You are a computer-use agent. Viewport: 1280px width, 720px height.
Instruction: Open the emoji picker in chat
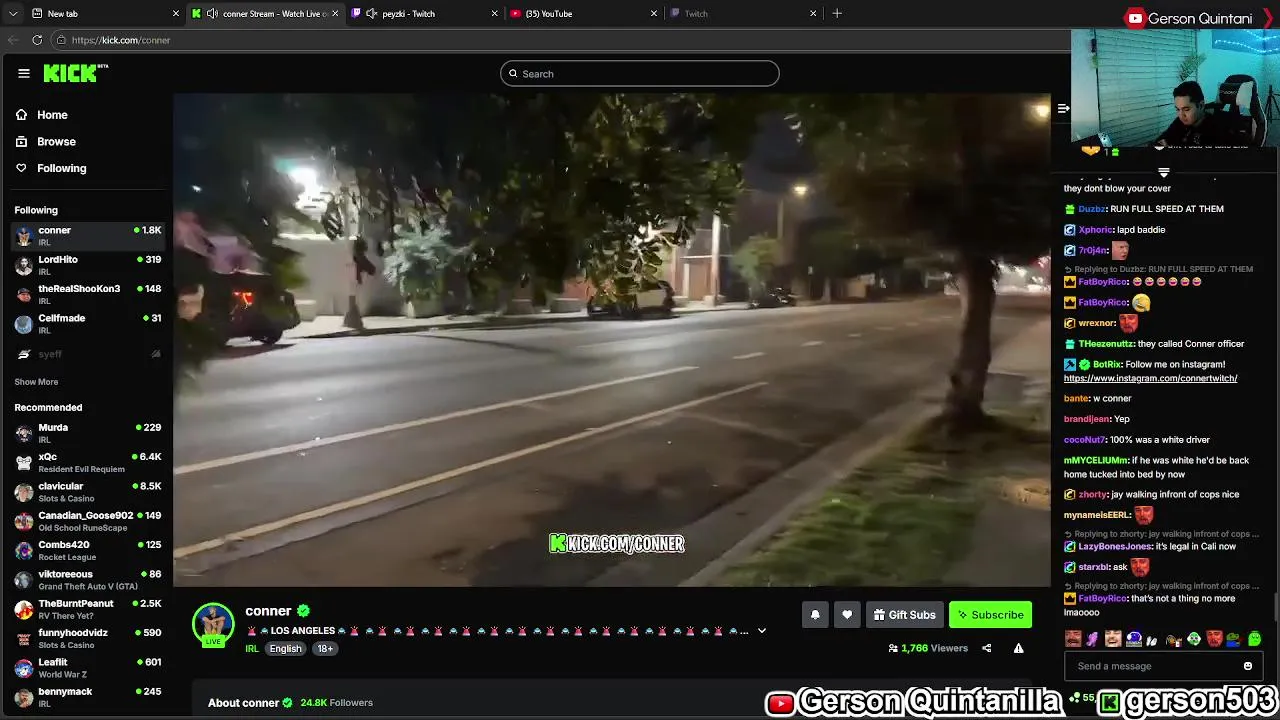point(1247,666)
